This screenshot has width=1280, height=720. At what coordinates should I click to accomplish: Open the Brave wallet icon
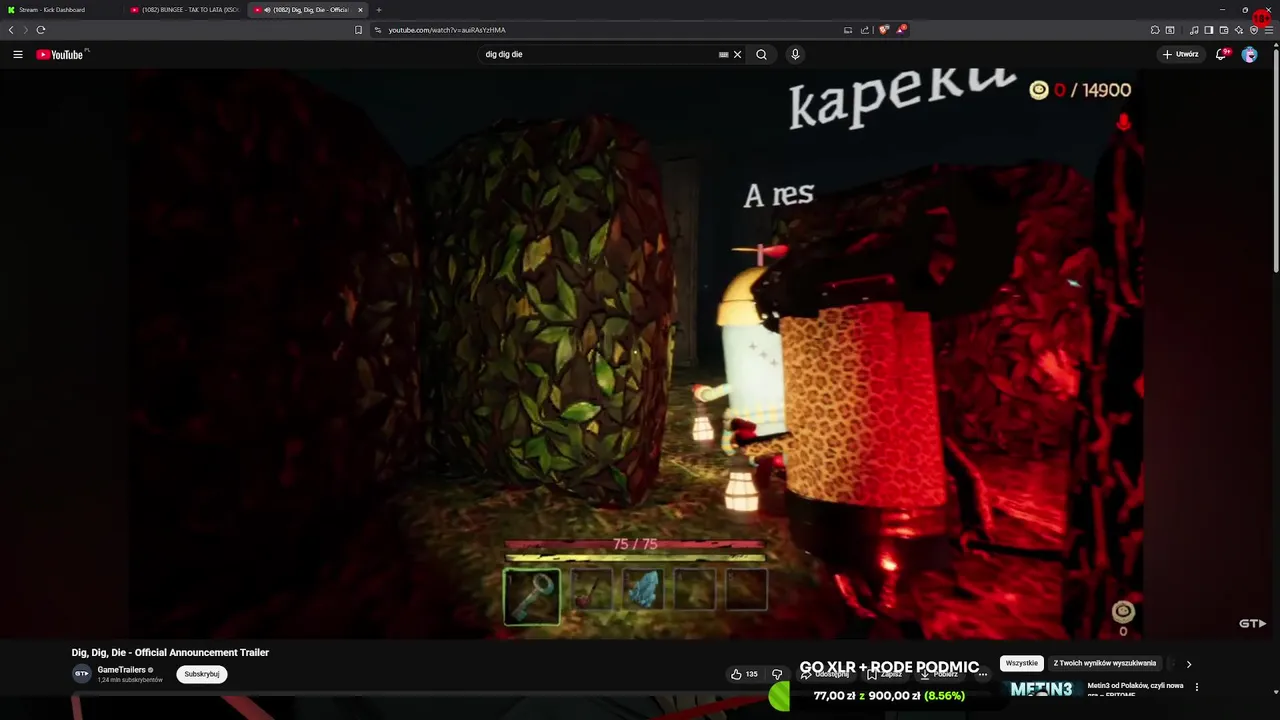(1224, 30)
